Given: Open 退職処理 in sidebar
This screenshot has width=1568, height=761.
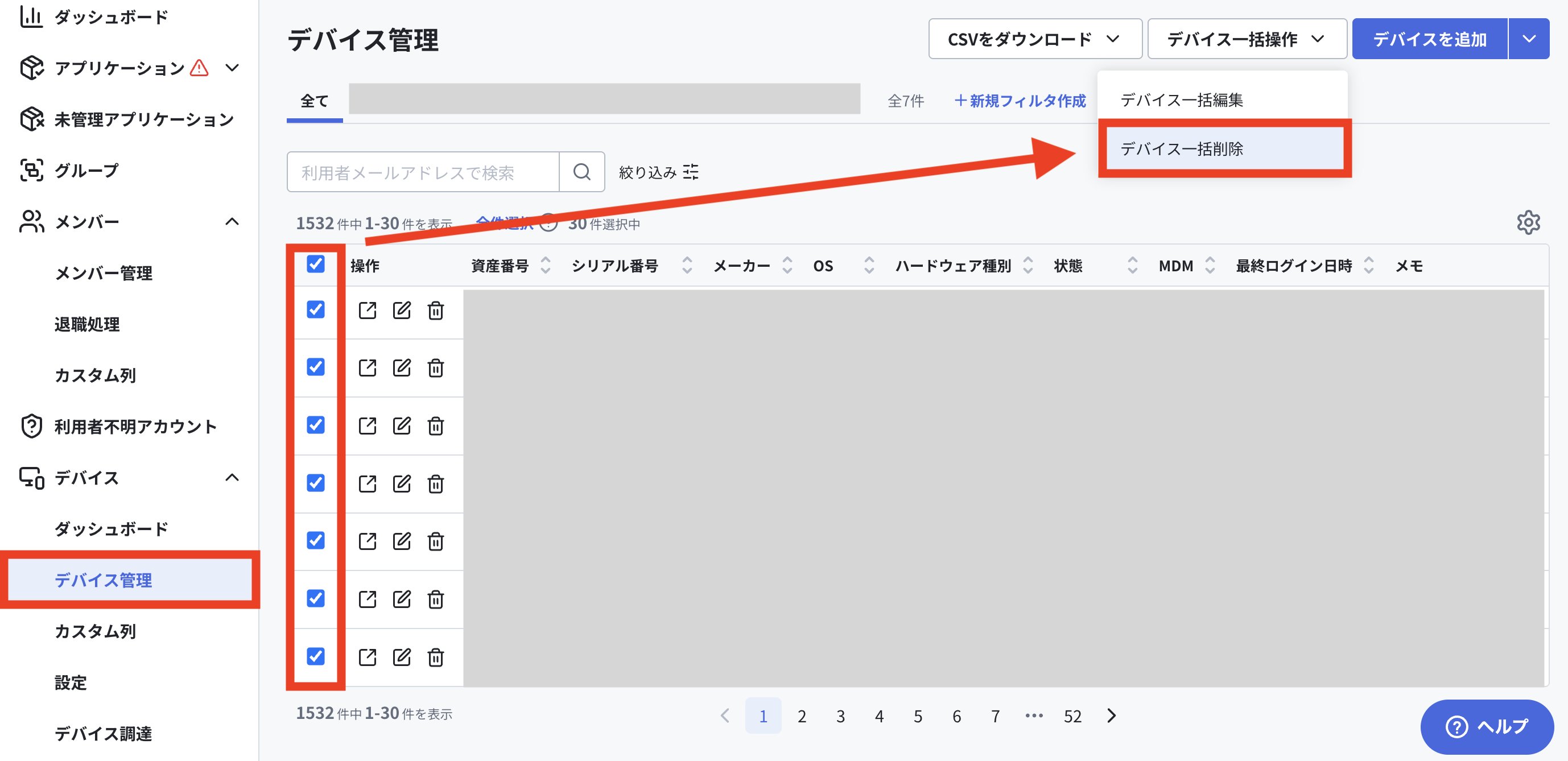Looking at the screenshot, I should pos(86,324).
